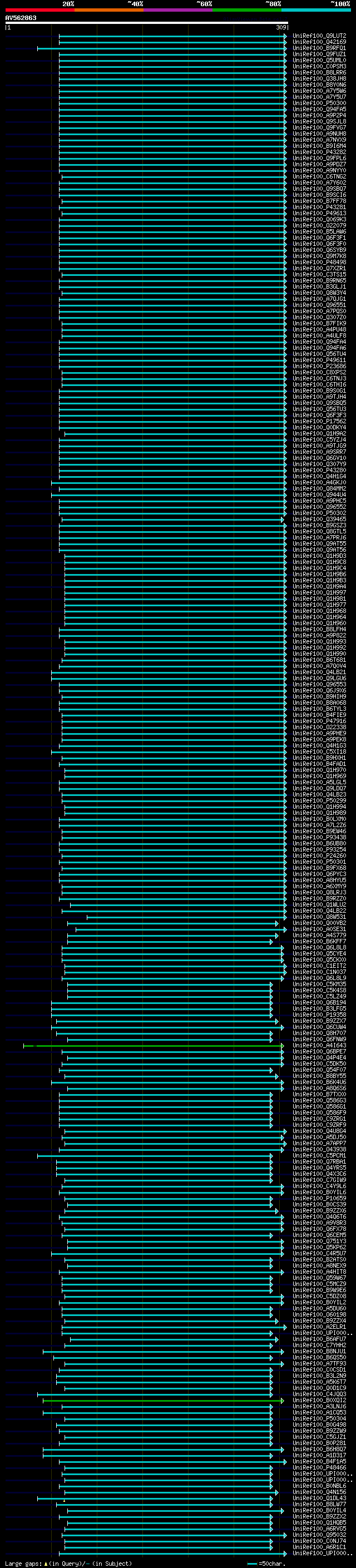The width and height of the screenshot is (356, 1568).
Task: Open hit UniRef100_A6R1C1
Action: pyautogui.click(x=319, y=1547)
